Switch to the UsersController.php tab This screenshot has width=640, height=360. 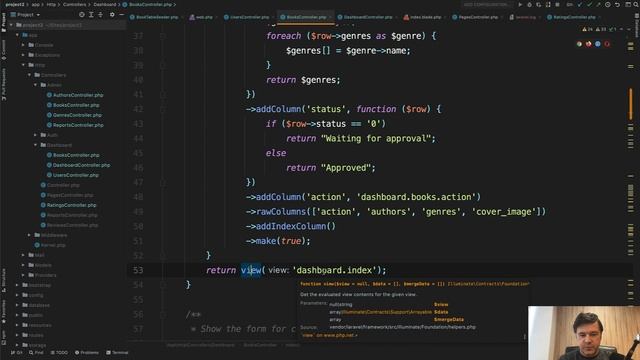247,17
